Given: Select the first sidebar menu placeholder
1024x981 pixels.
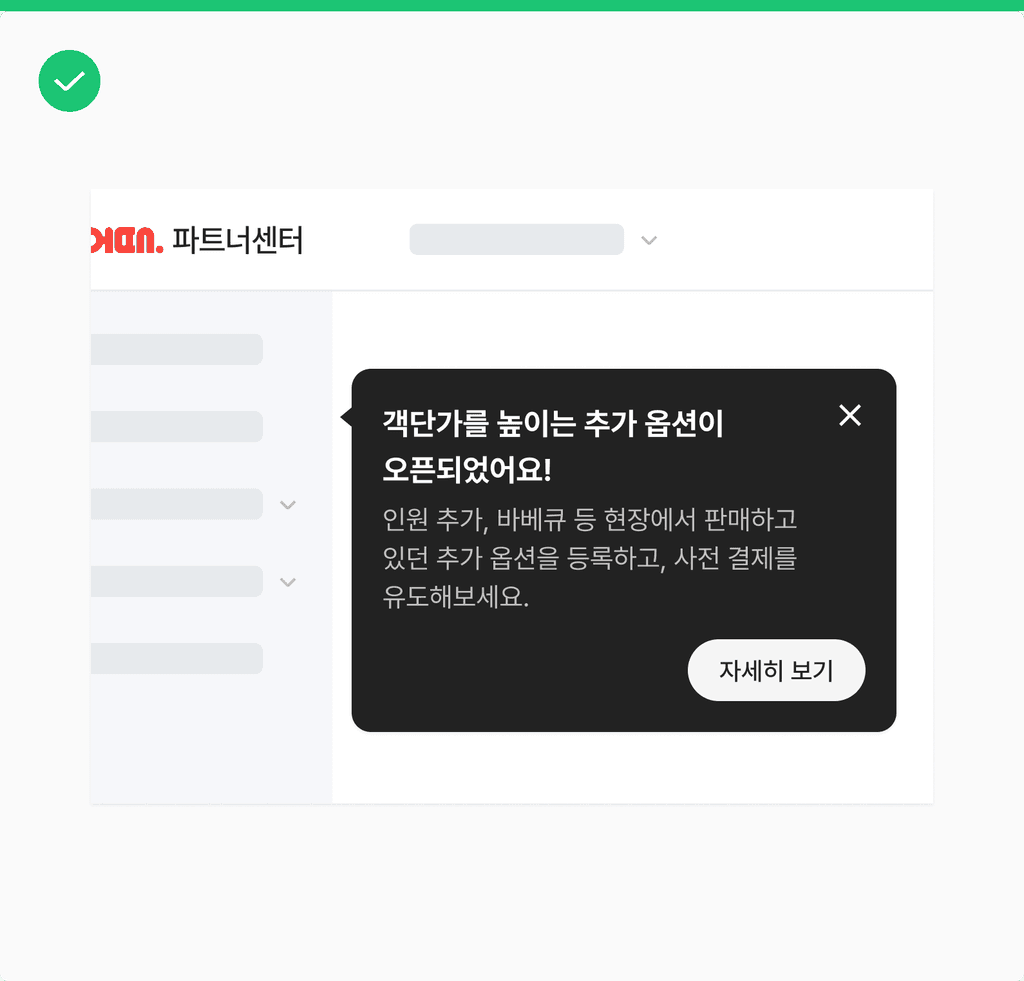Looking at the screenshot, I should click(x=177, y=349).
